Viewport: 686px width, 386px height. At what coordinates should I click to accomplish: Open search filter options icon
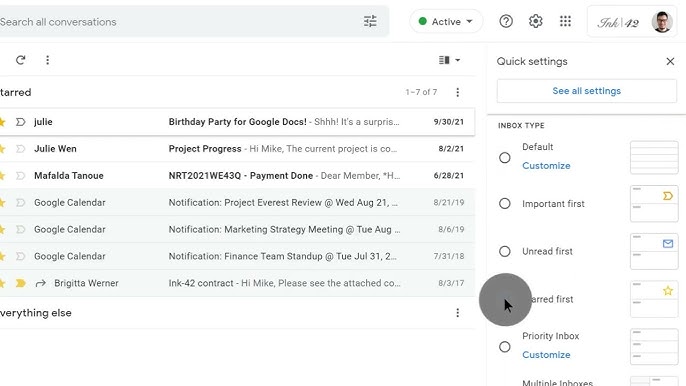(x=370, y=21)
